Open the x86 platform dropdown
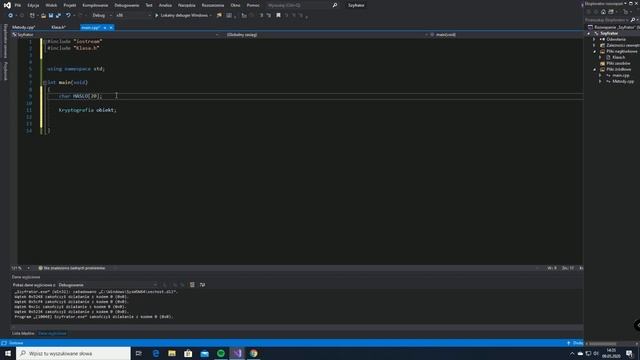The height and width of the screenshot is (360, 640). [133, 16]
